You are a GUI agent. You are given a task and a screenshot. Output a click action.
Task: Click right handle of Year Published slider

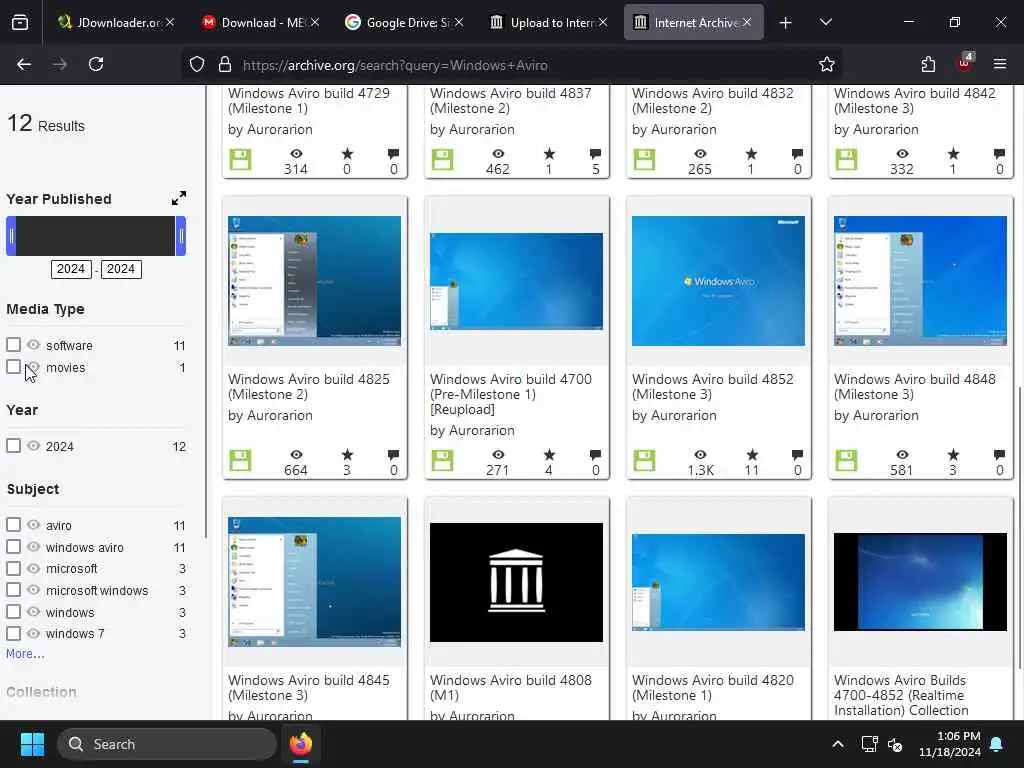tap(181, 236)
